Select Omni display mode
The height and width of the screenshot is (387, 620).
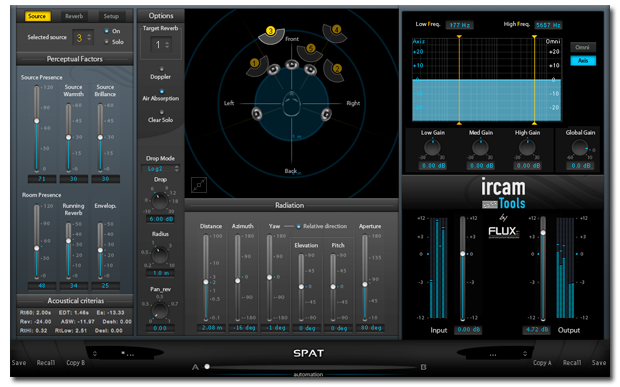pos(582,47)
